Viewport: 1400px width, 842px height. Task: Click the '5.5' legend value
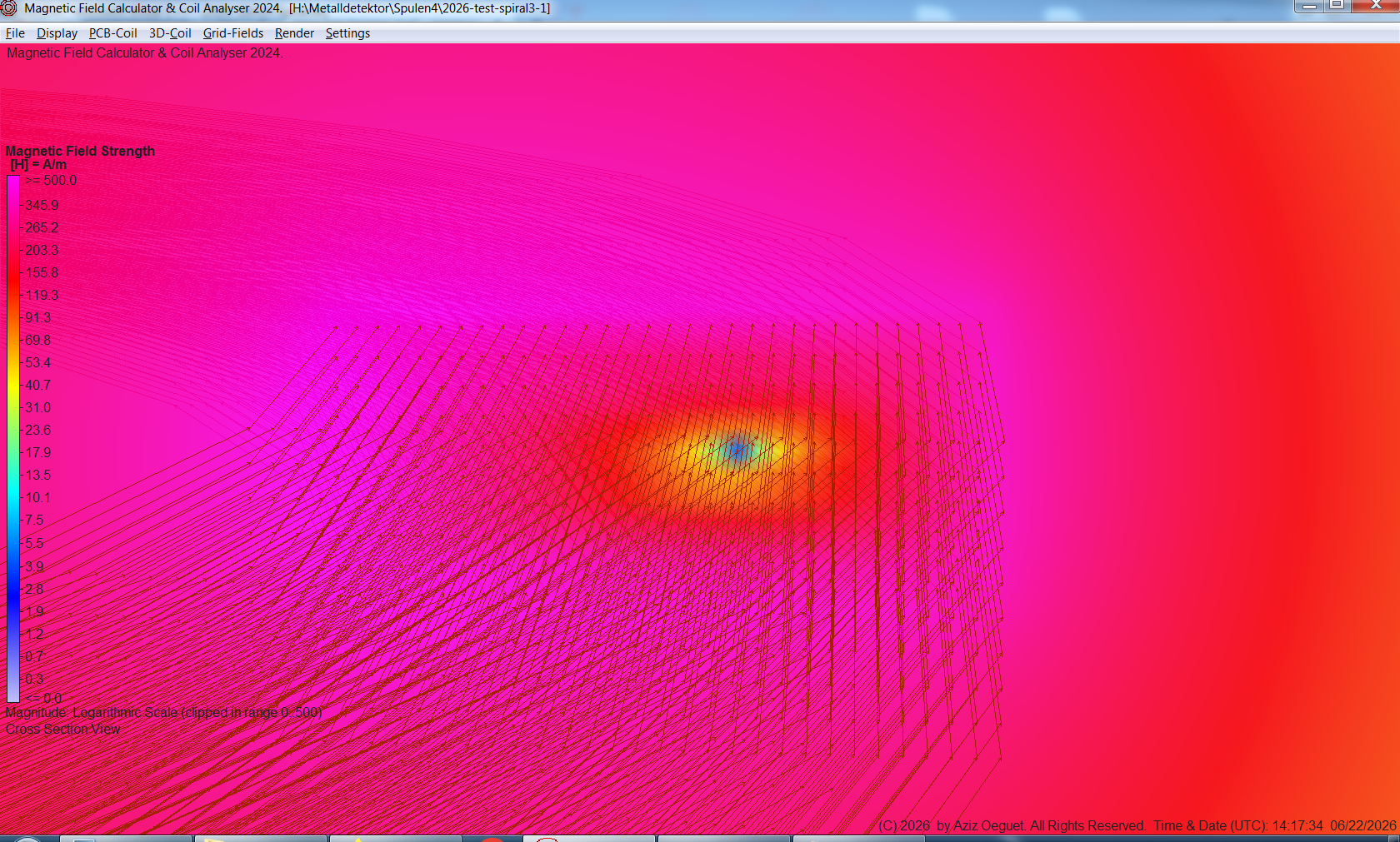coord(34,543)
